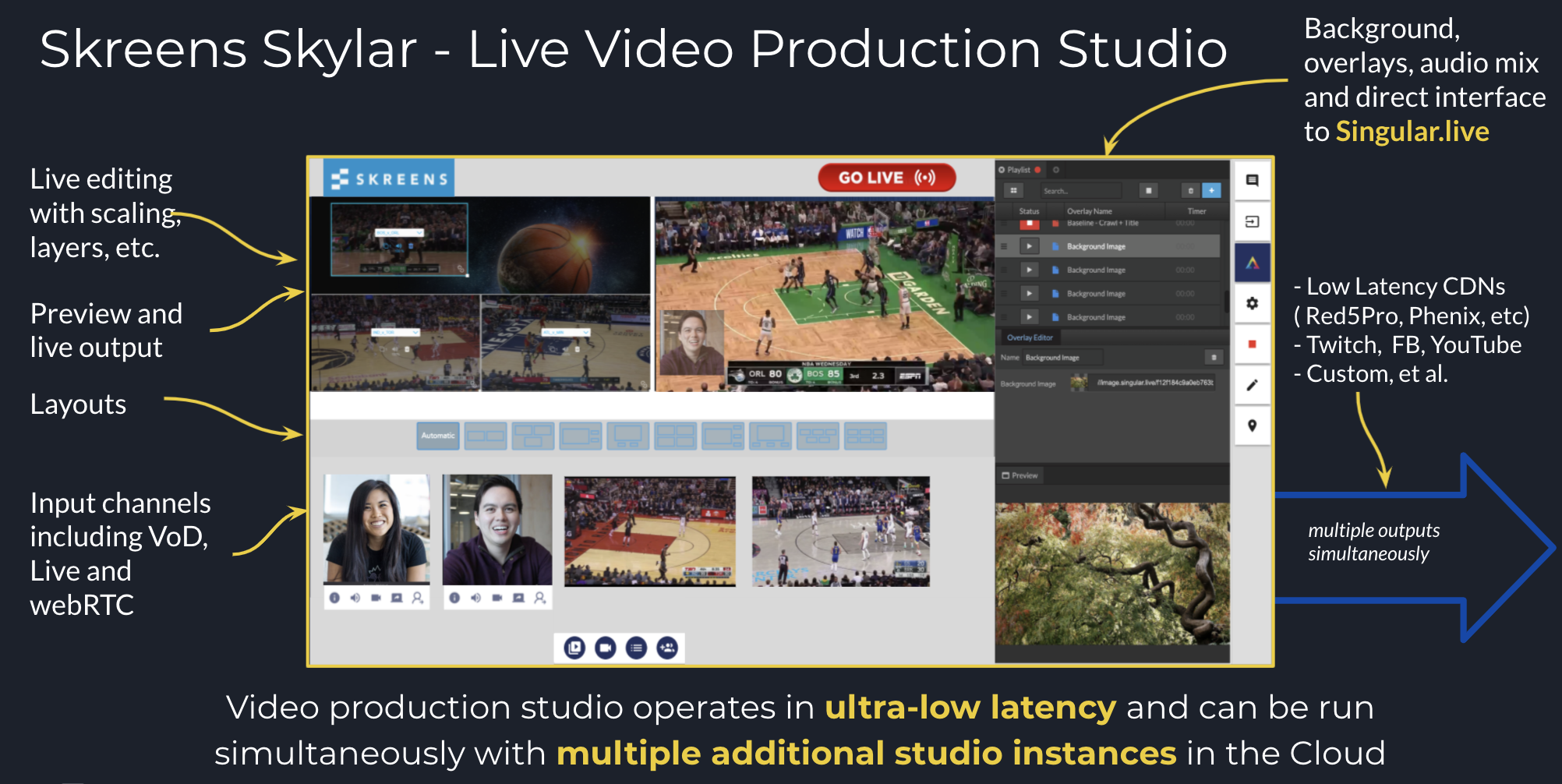Open the list icon in bottom toolbar

[637, 648]
